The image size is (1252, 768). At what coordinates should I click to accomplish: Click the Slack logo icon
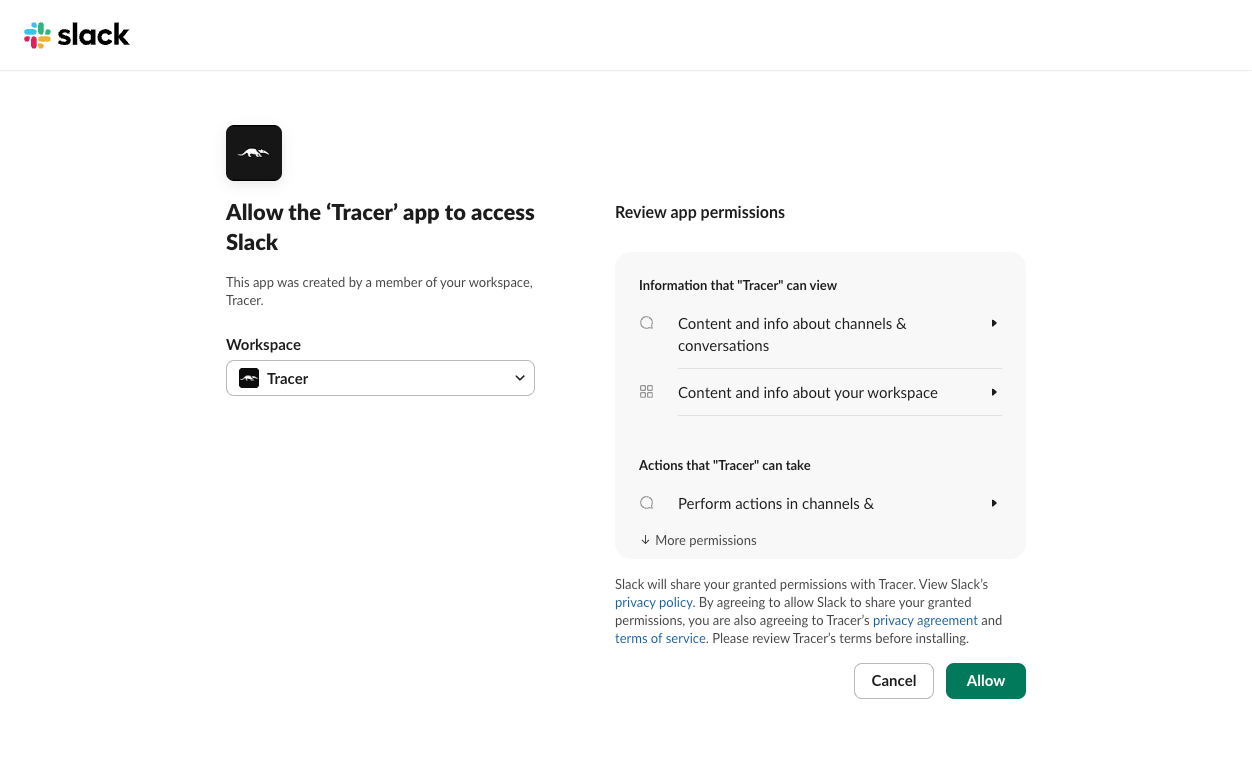click(37, 35)
